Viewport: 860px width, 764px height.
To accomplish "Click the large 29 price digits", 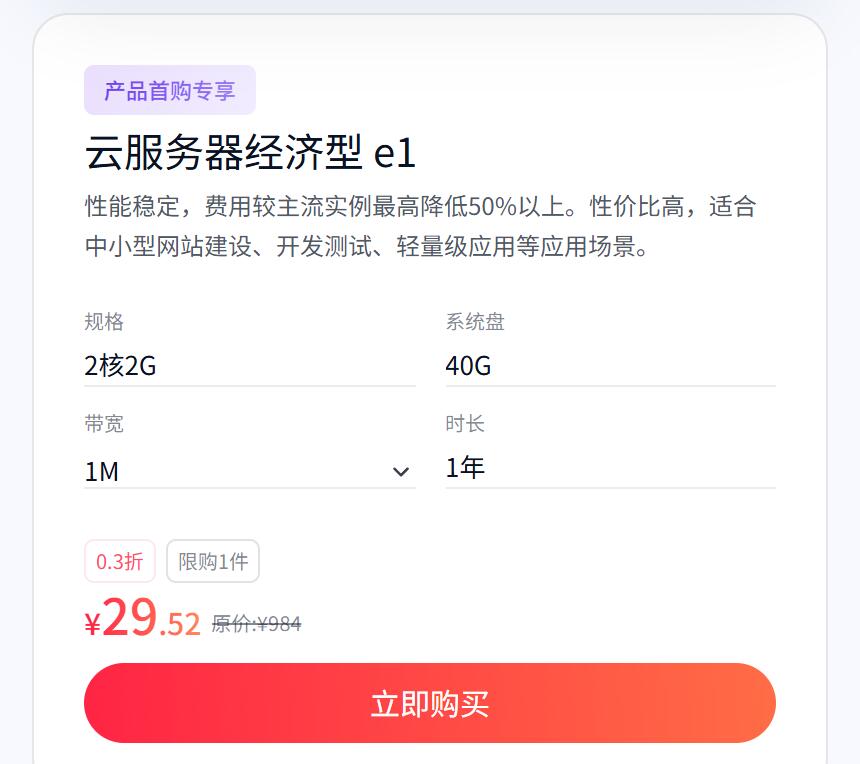I will 129,617.
